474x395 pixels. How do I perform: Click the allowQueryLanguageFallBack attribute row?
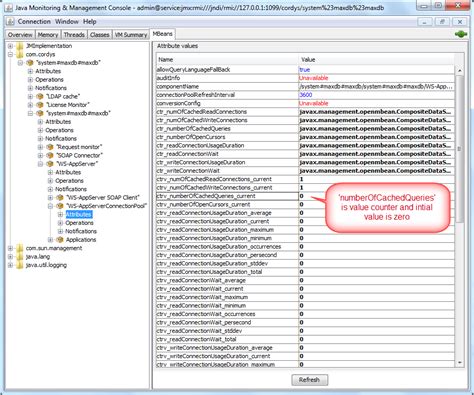coord(305,70)
